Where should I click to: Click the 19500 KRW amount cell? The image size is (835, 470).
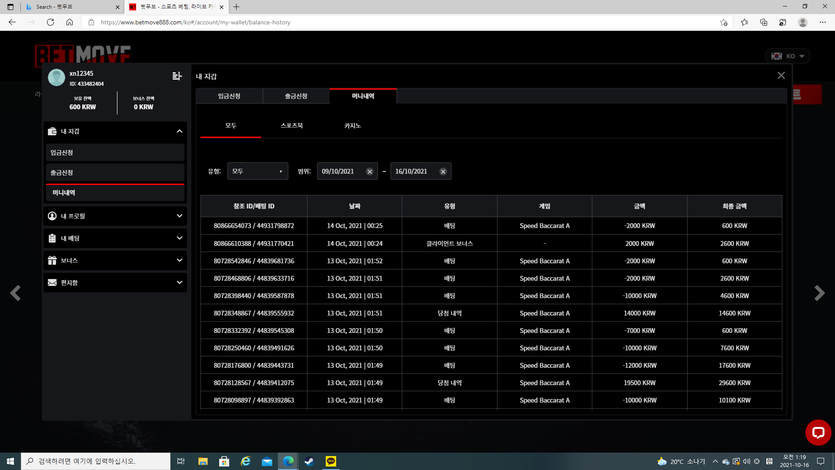tap(640, 383)
